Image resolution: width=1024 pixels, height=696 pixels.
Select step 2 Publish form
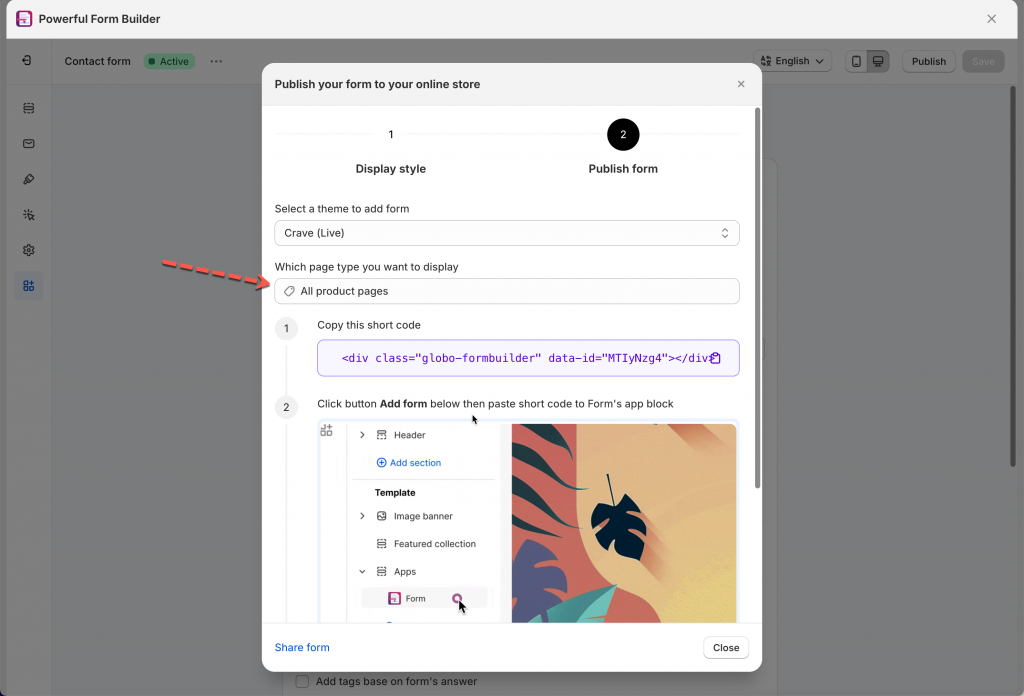[623, 135]
